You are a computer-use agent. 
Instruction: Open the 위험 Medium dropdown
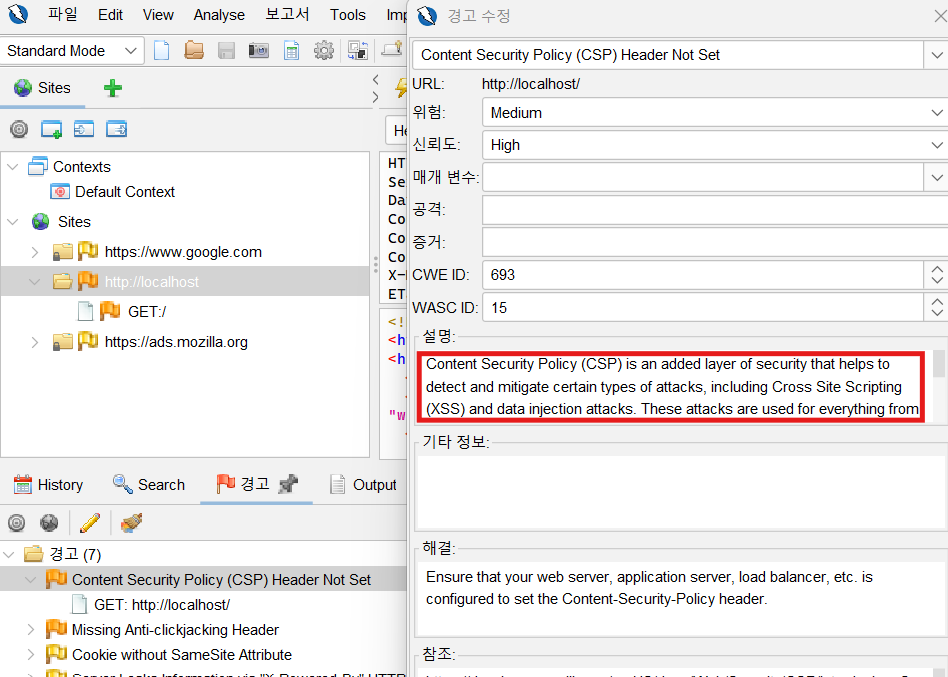937,113
